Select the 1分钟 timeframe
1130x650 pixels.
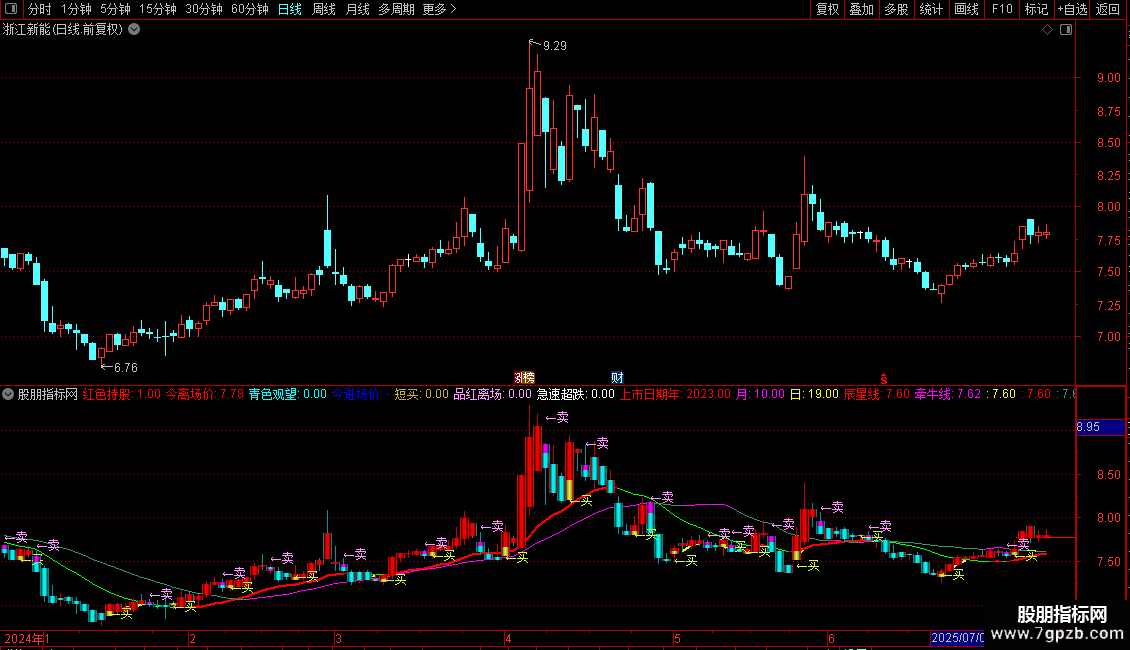(x=76, y=9)
